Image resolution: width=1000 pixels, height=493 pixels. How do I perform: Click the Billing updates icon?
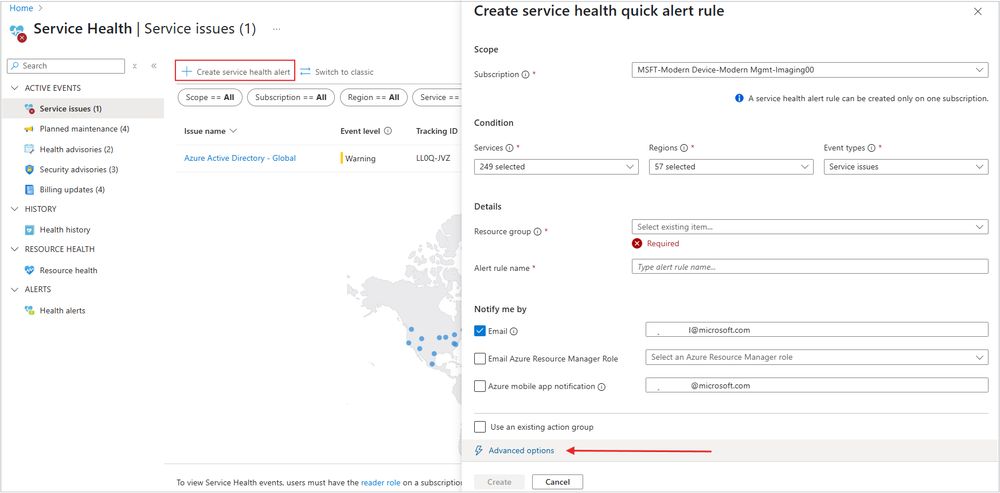[x=29, y=189]
